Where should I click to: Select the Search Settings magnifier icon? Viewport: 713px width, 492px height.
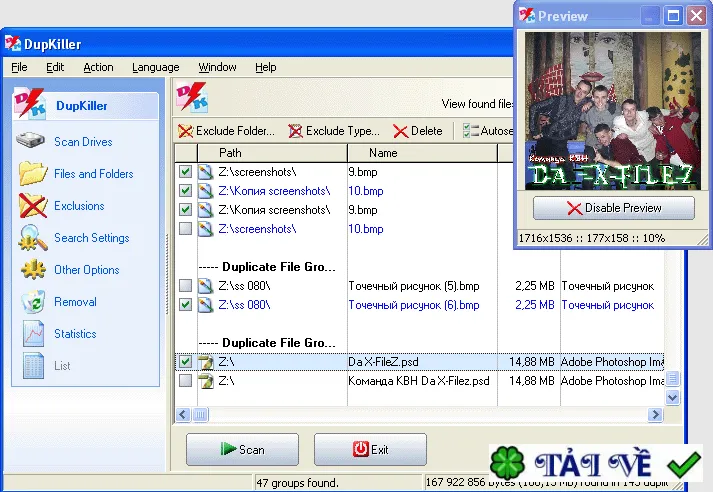[33, 238]
